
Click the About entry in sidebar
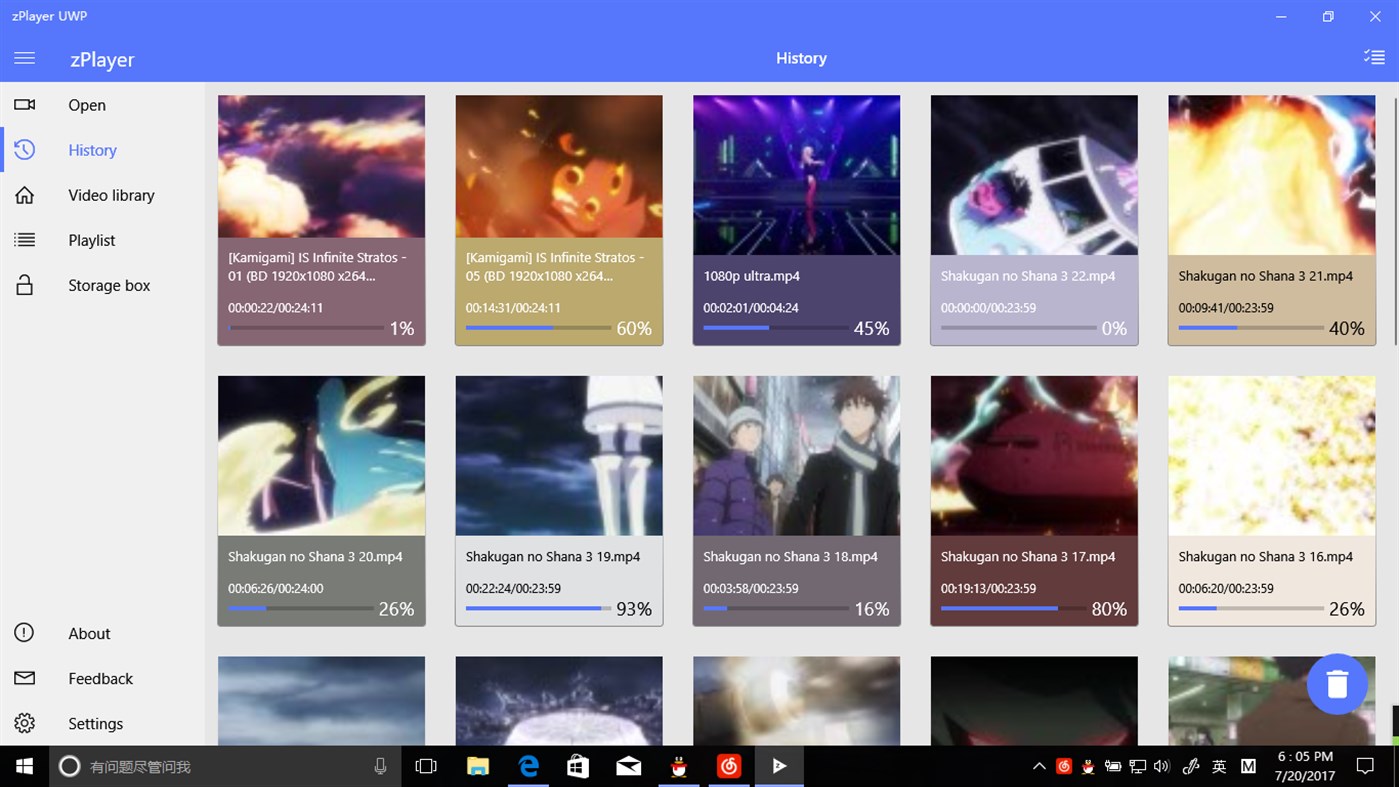(x=89, y=633)
